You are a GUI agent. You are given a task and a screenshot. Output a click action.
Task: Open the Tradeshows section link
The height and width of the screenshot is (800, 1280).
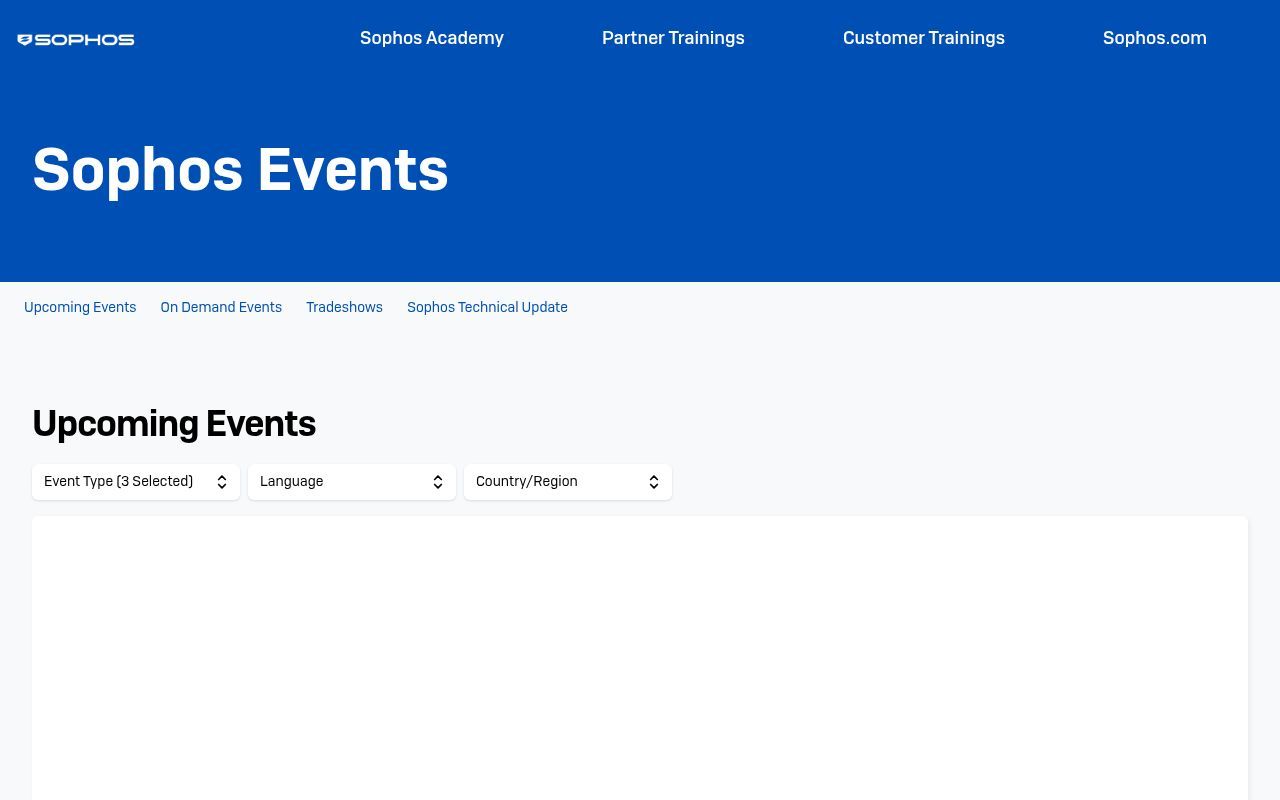(344, 307)
